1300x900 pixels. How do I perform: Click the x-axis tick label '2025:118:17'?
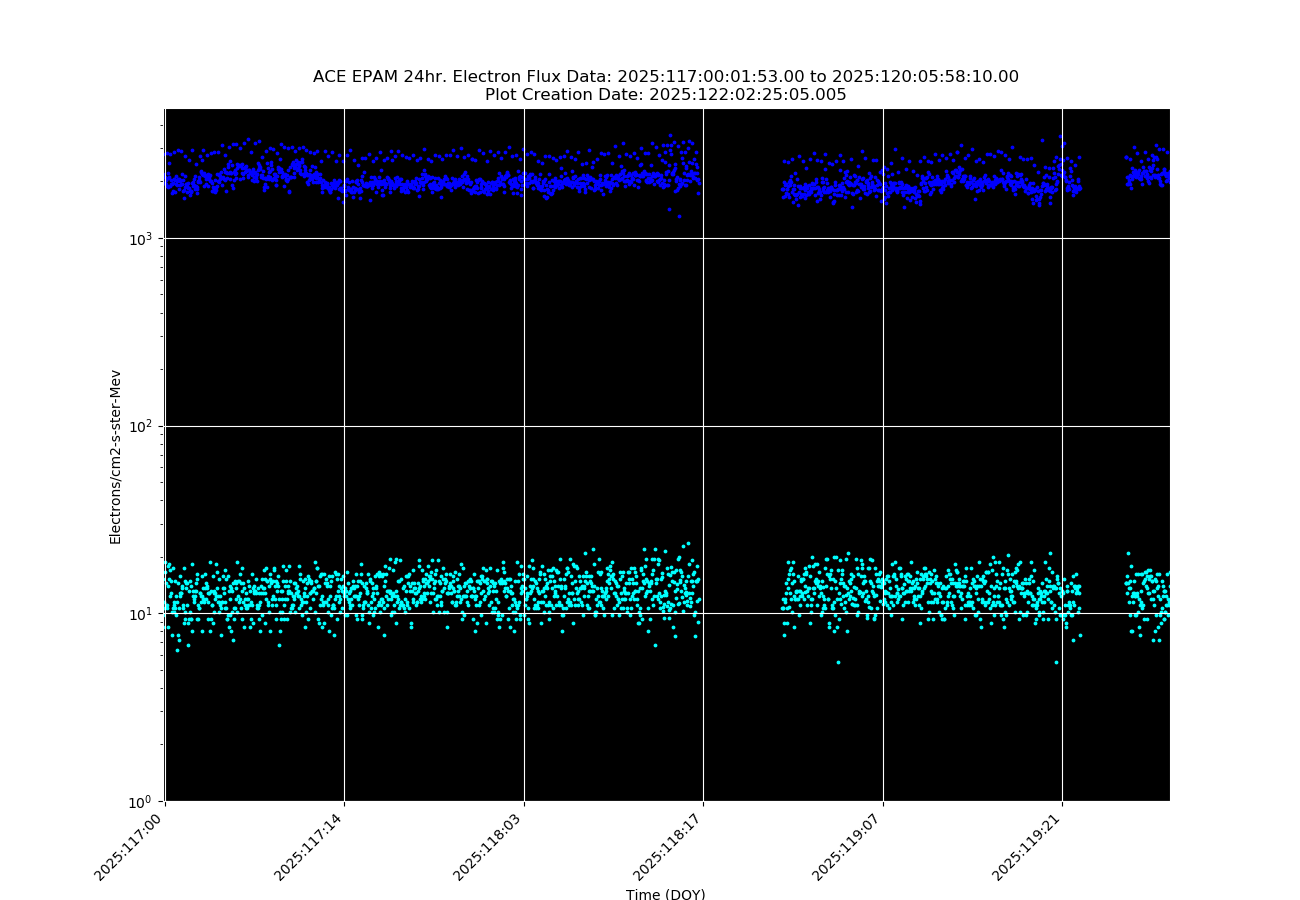(x=670, y=847)
